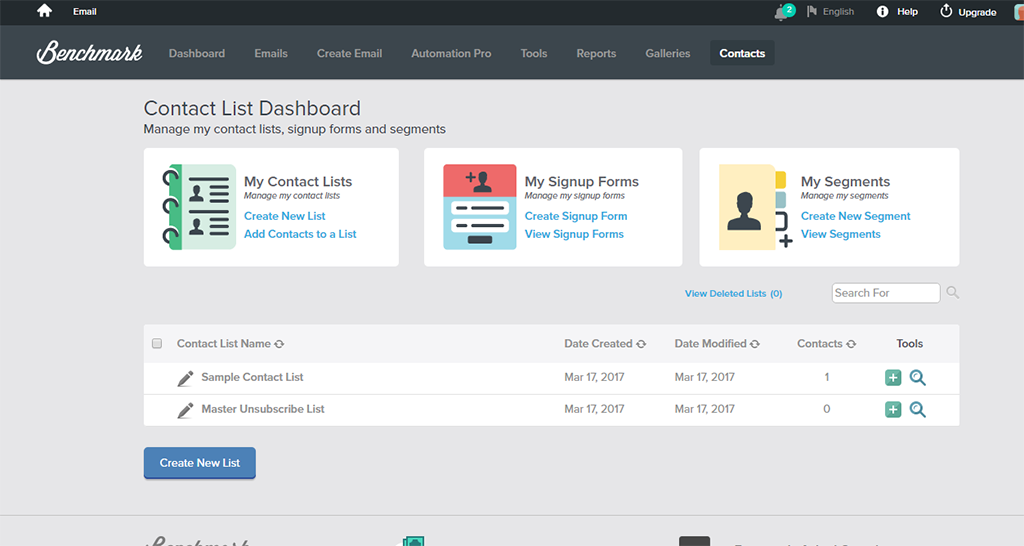Click the Upgrade link
This screenshot has height=546, width=1024.
click(977, 12)
